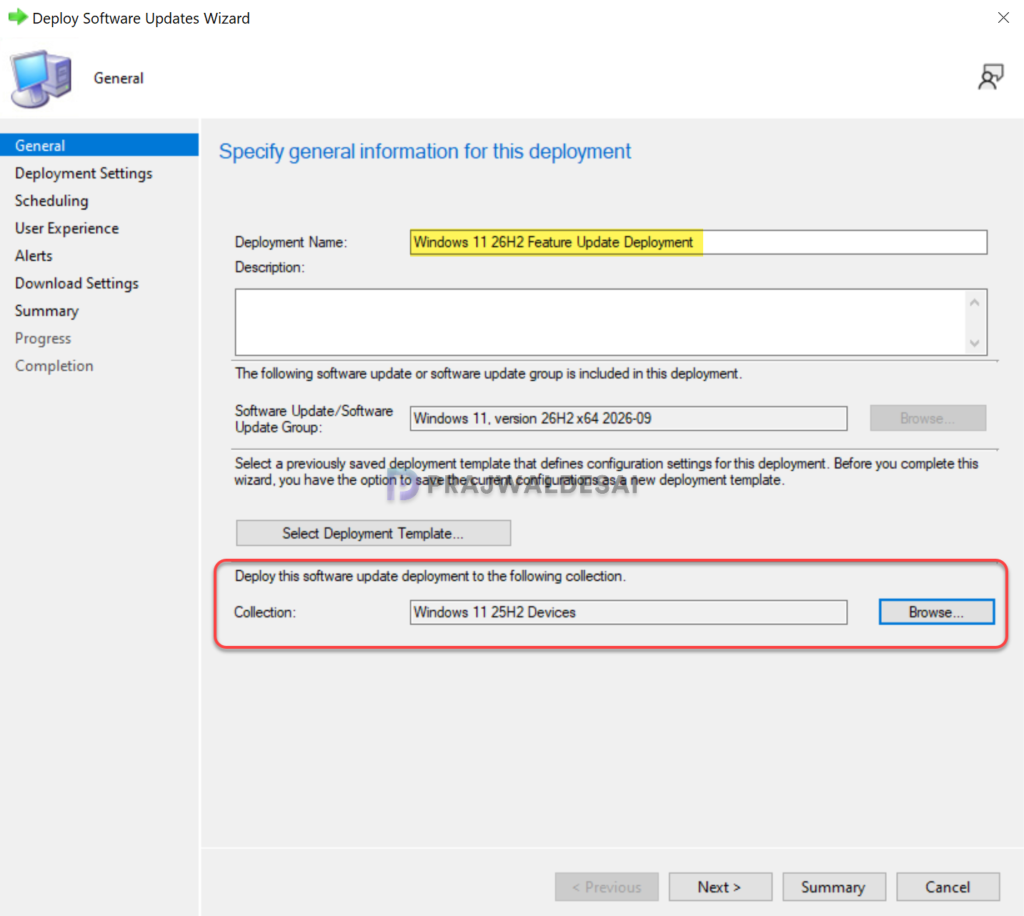Open the Scheduling step
Screen dimensions: 1024x916
(x=52, y=200)
